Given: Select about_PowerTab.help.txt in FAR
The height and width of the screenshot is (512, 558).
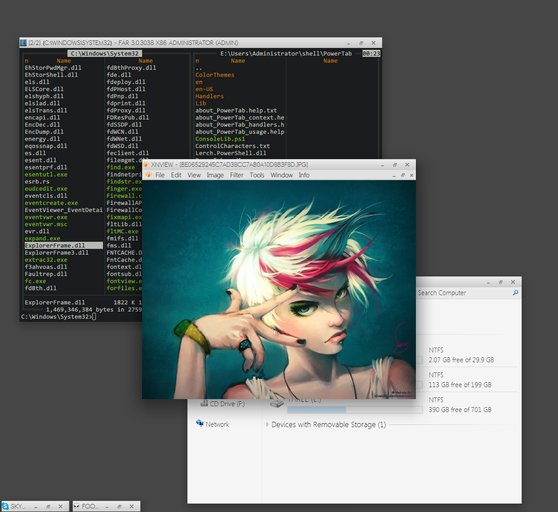Looking at the screenshot, I should (236, 110).
